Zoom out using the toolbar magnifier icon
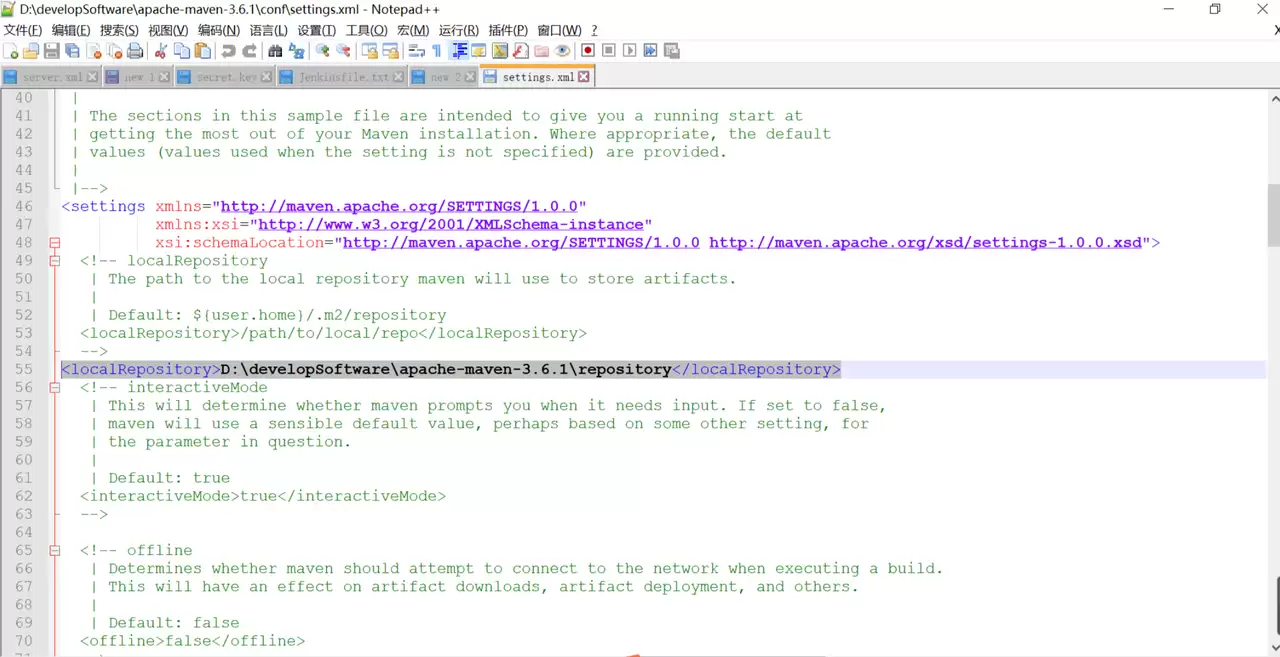 coord(343,51)
